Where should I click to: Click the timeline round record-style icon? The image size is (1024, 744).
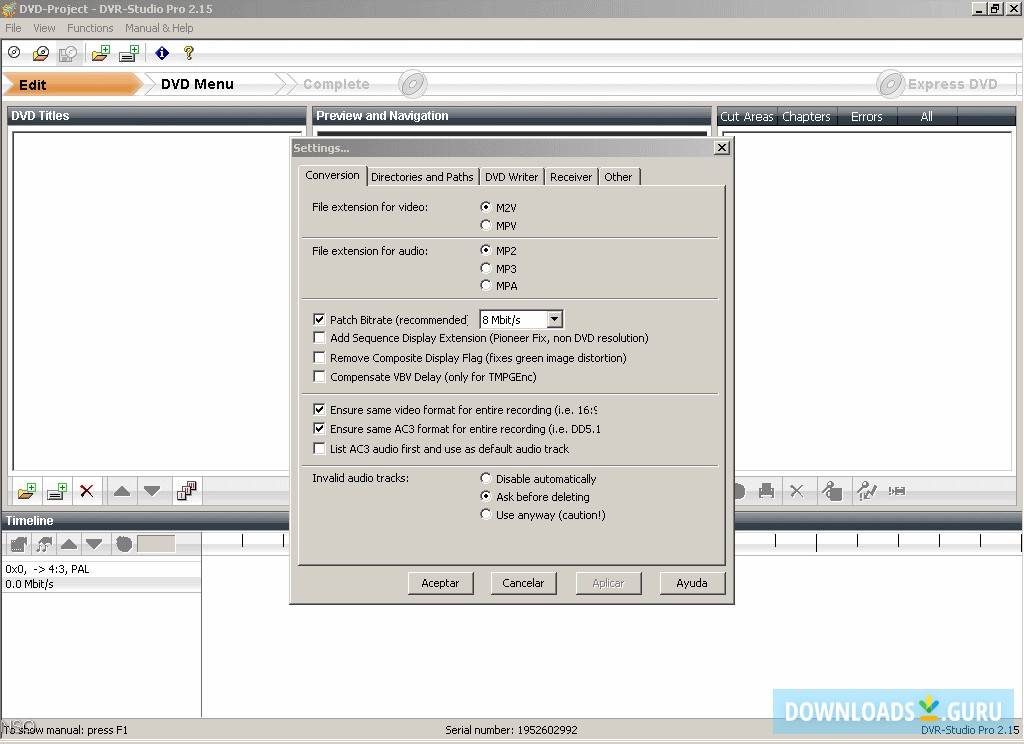(x=124, y=543)
